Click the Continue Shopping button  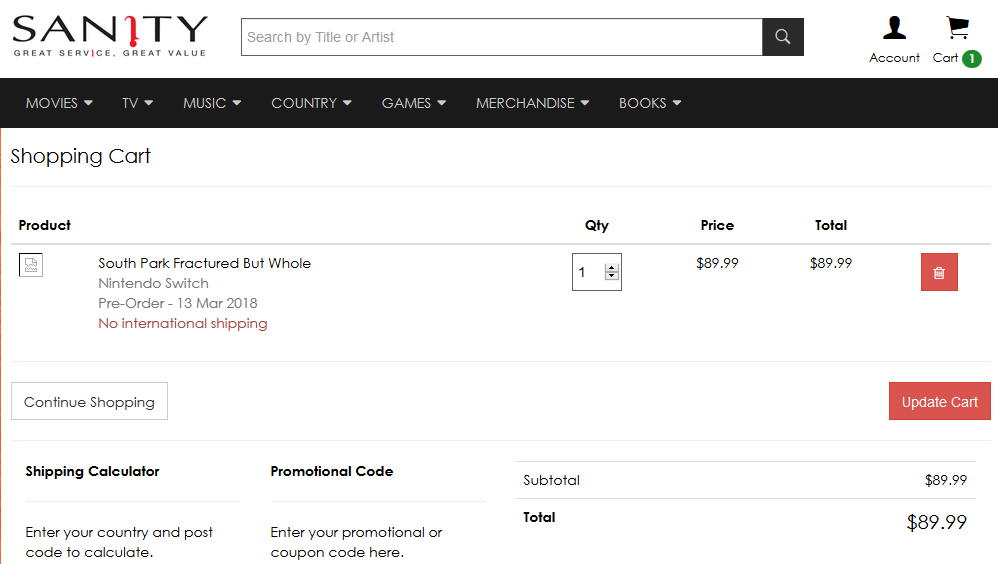point(89,401)
